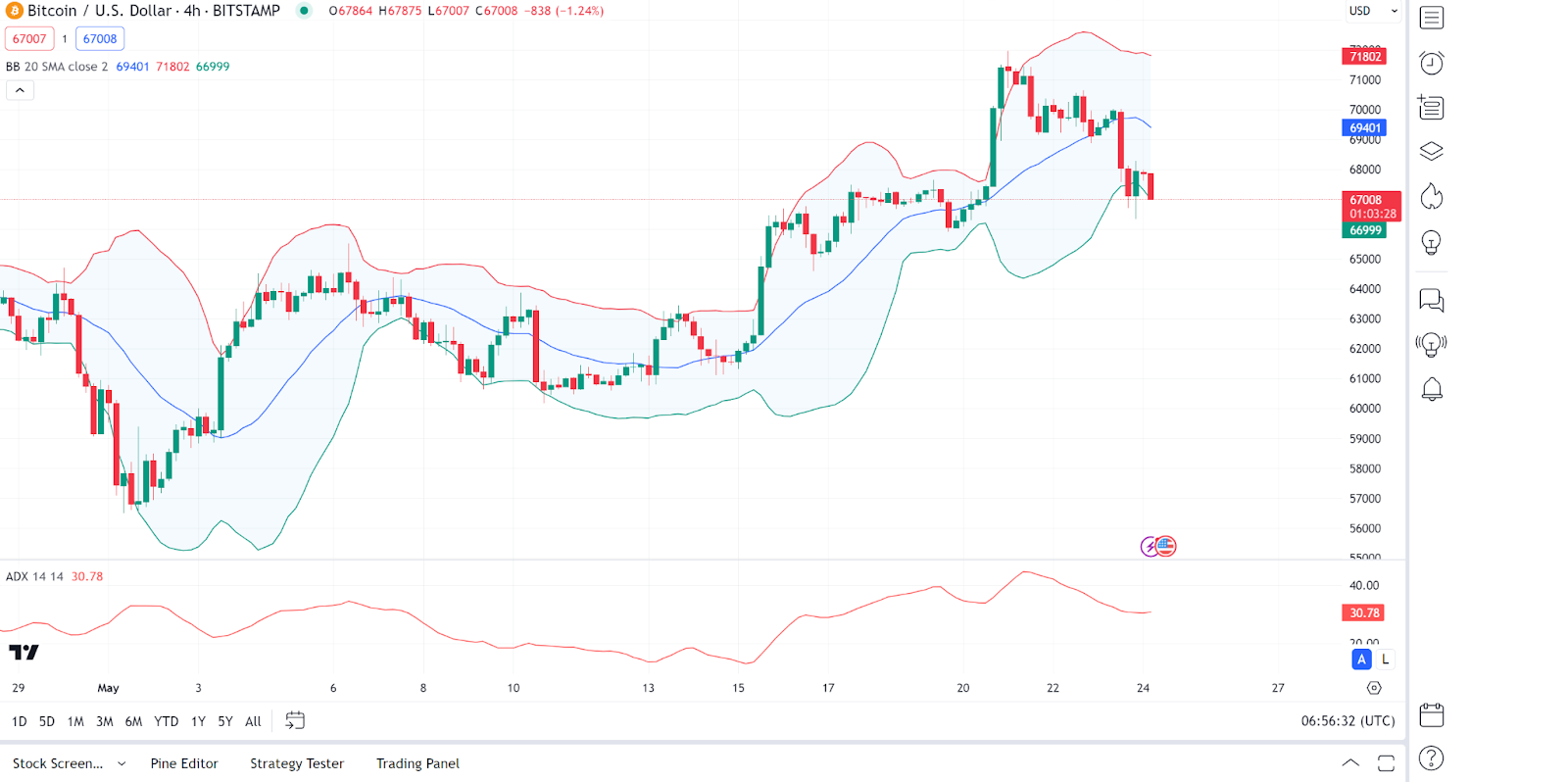Open the Hotlists flame icon
The height and width of the screenshot is (782, 1568).
[1432, 197]
